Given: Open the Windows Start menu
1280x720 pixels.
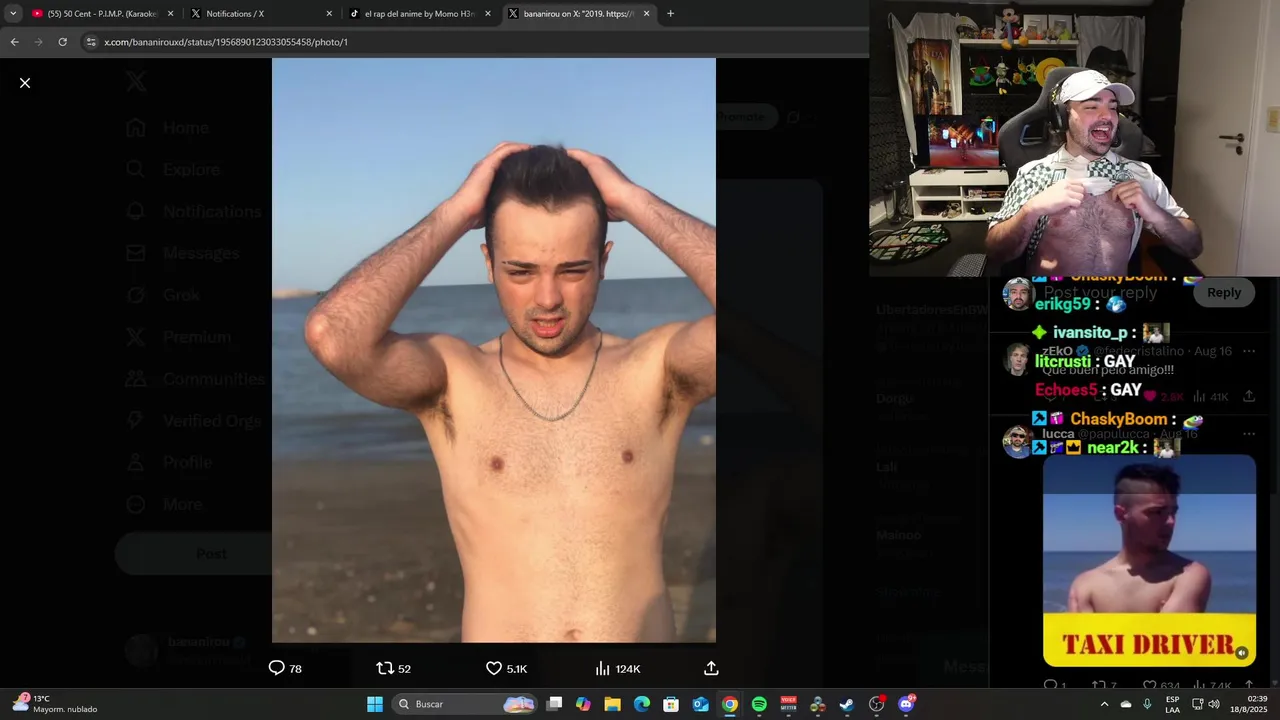Looking at the screenshot, I should tap(375, 704).
